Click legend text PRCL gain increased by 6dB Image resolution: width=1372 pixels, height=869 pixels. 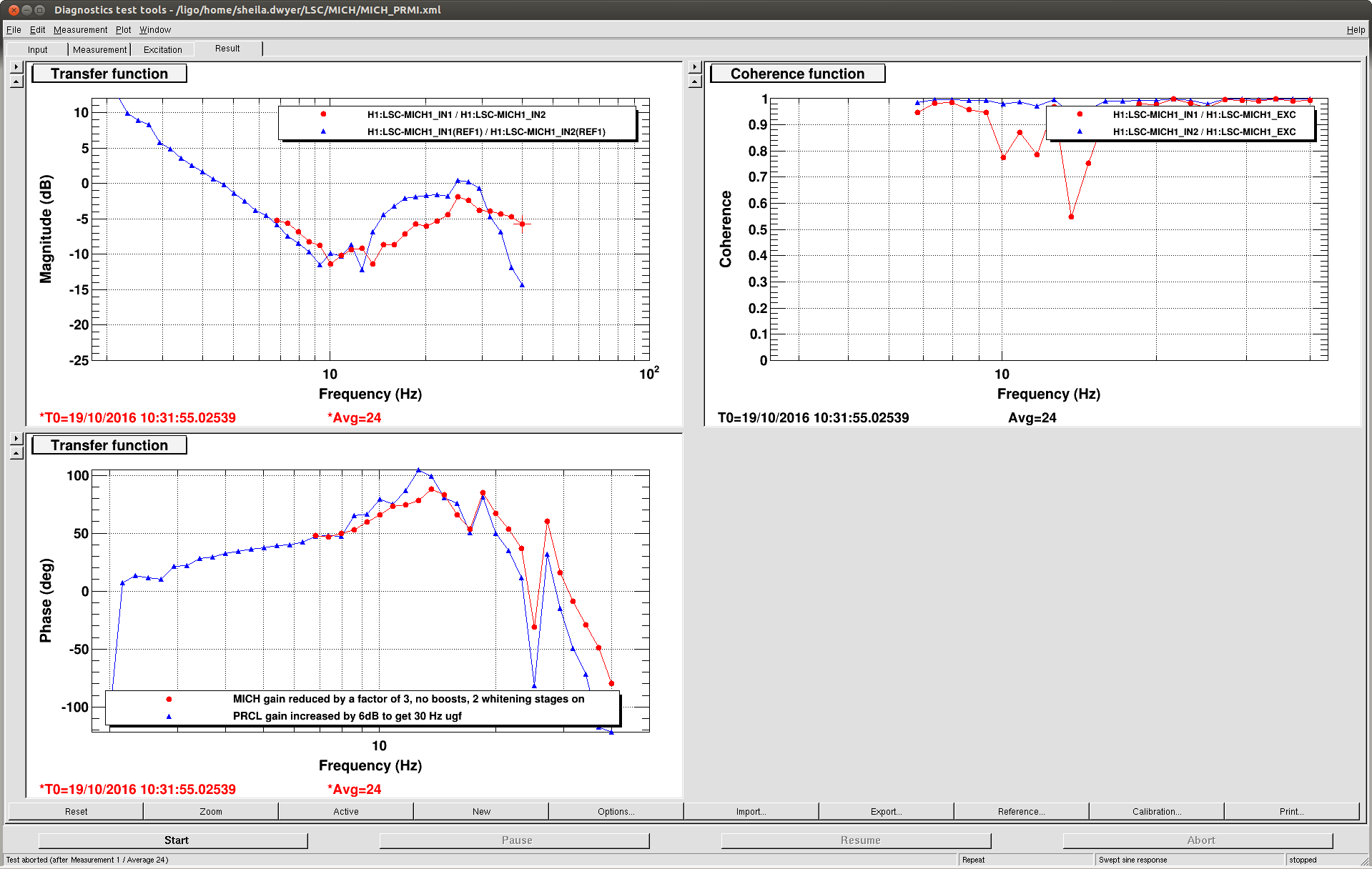tap(347, 716)
